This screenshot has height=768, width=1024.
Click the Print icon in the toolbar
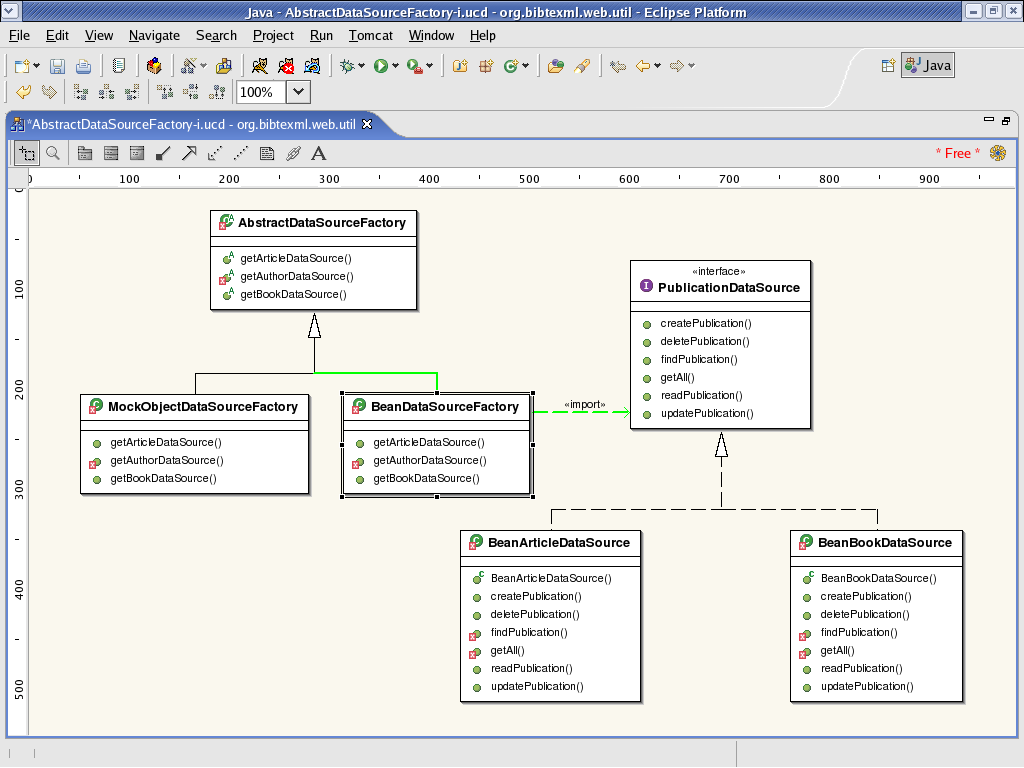pyautogui.click(x=84, y=66)
